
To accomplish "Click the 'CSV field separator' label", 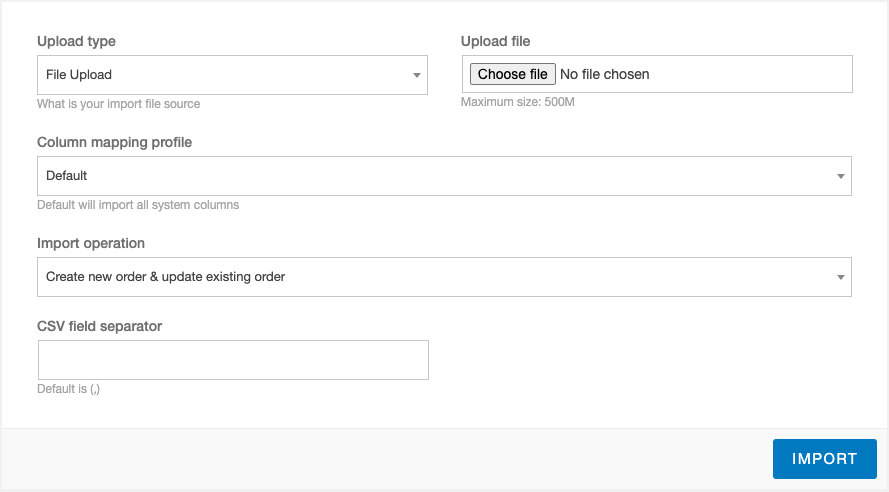I will point(99,326).
